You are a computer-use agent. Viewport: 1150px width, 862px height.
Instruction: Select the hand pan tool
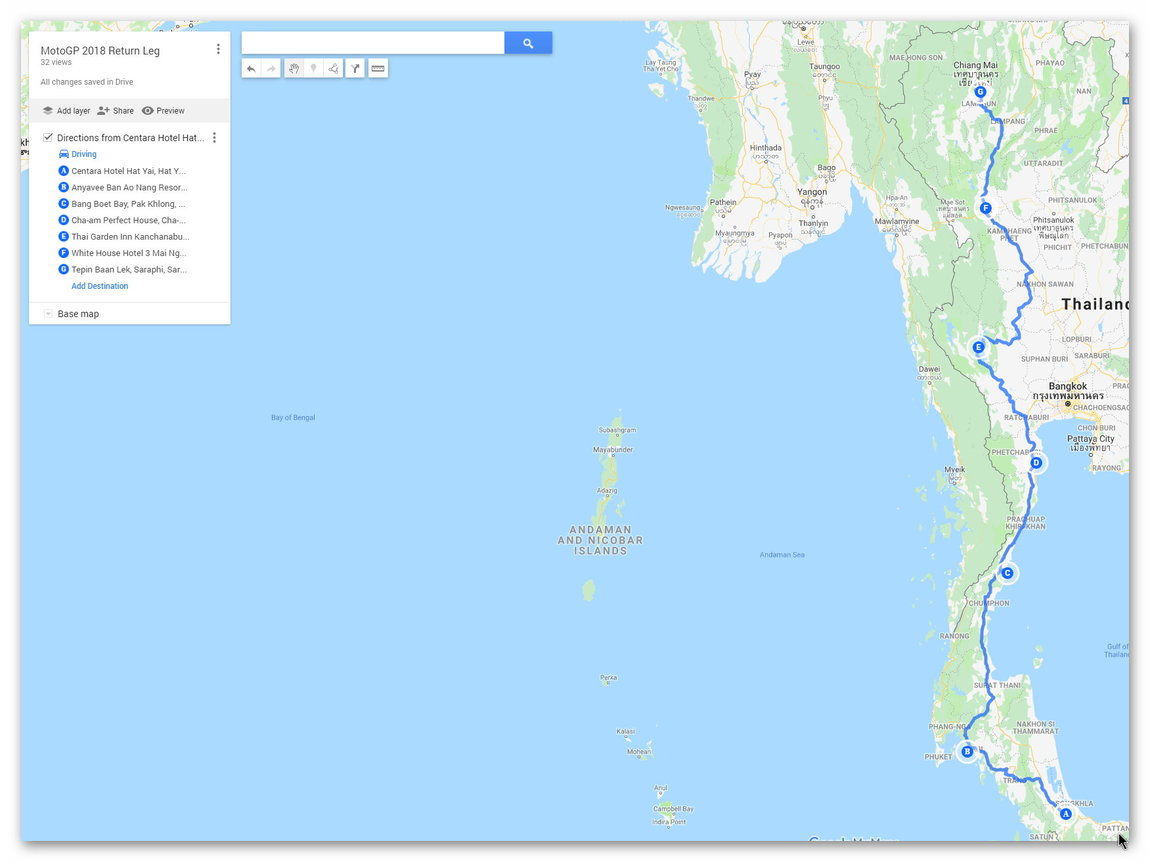(294, 69)
